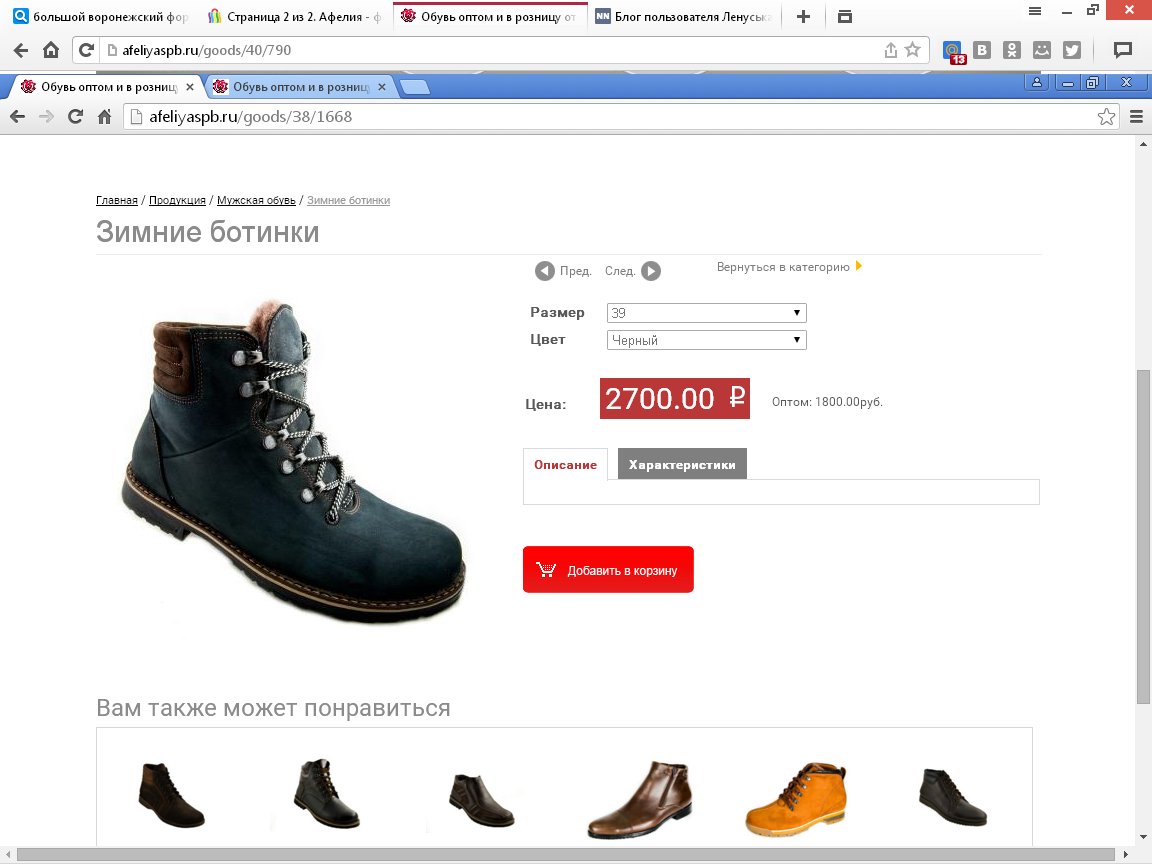Open mail extension icon with 13 badge
1152x864 pixels.
[x=953, y=51]
